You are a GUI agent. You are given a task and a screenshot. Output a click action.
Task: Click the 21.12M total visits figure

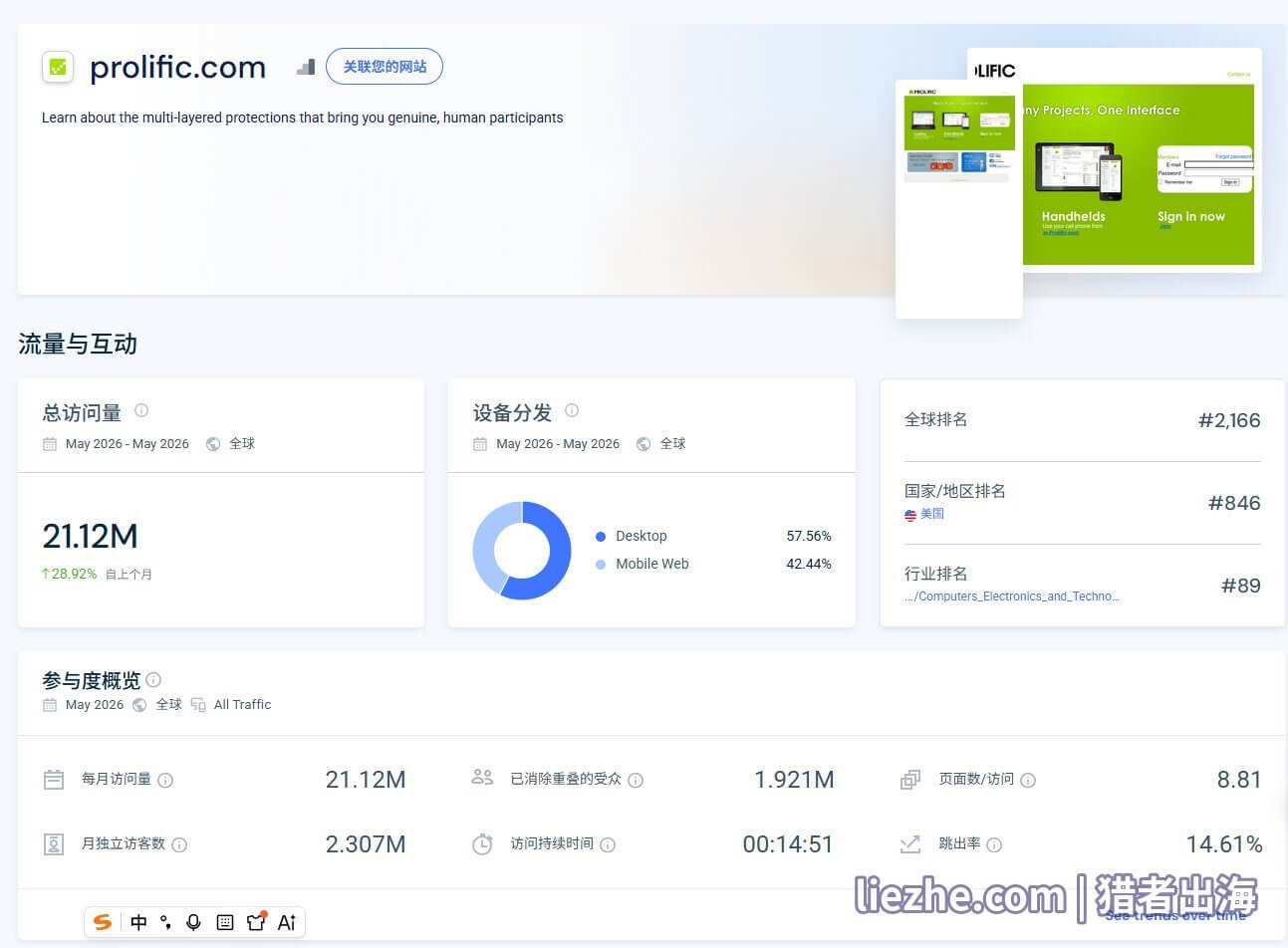click(90, 537)
